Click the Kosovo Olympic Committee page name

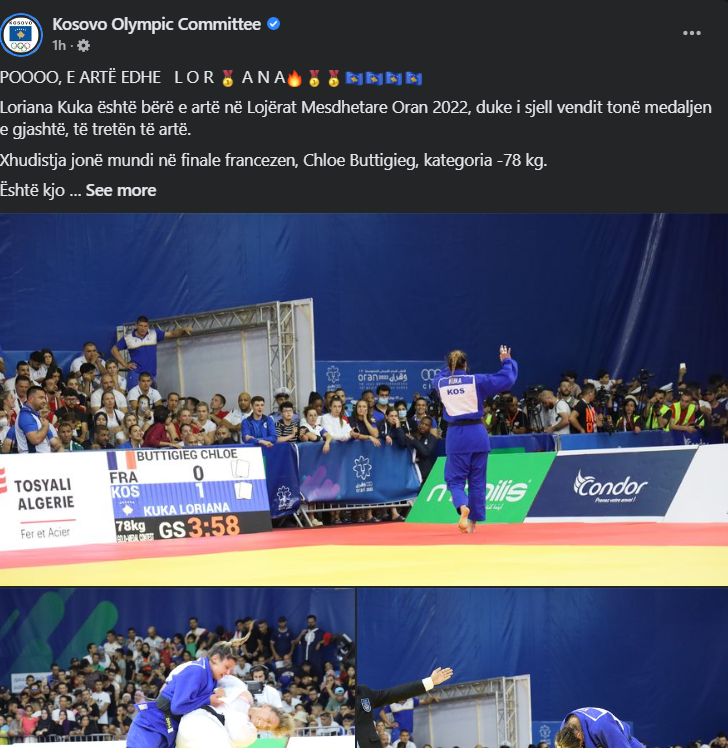[x=156, y=24]
